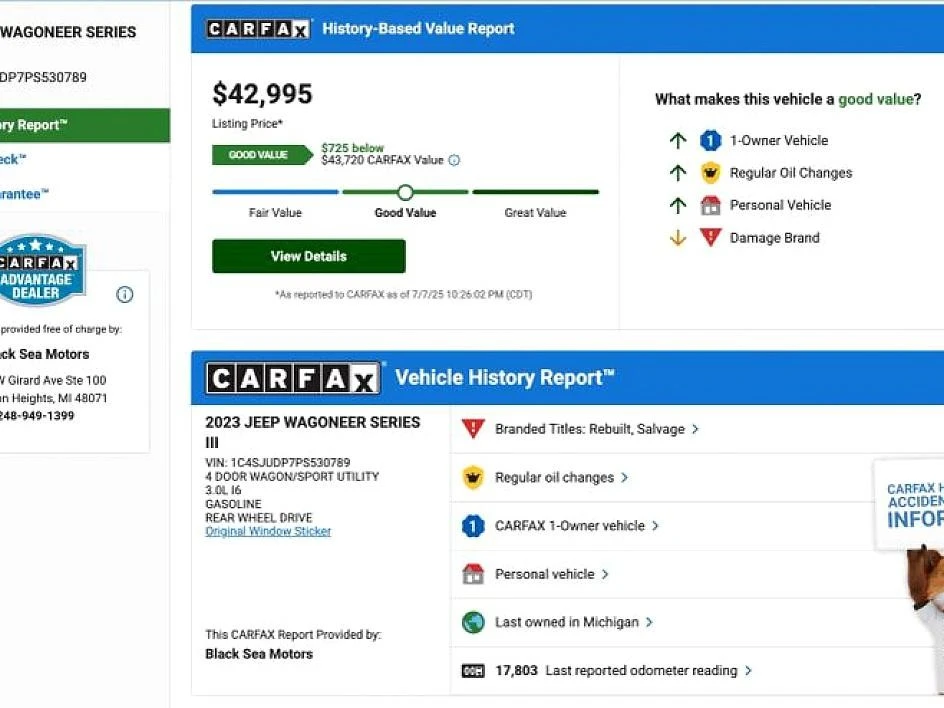Click the Branded Titles red warning icon

(x=473, y=429)
